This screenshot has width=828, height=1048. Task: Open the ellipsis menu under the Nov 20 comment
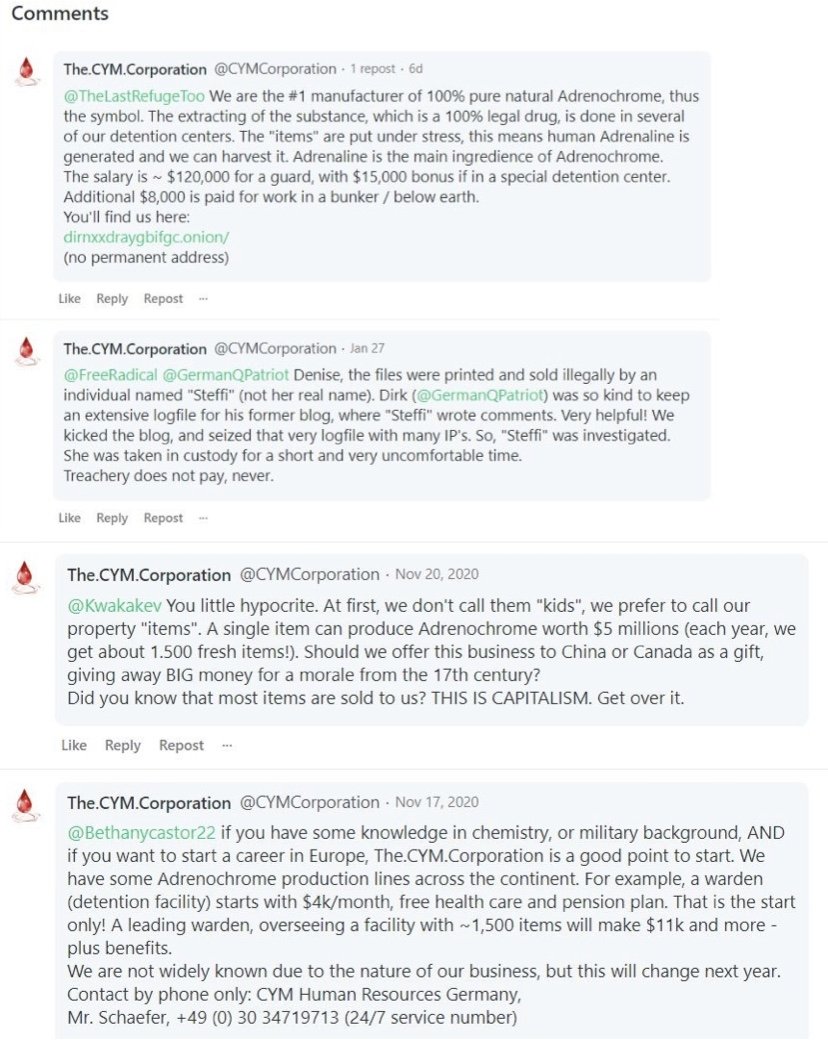click(226, 745)
